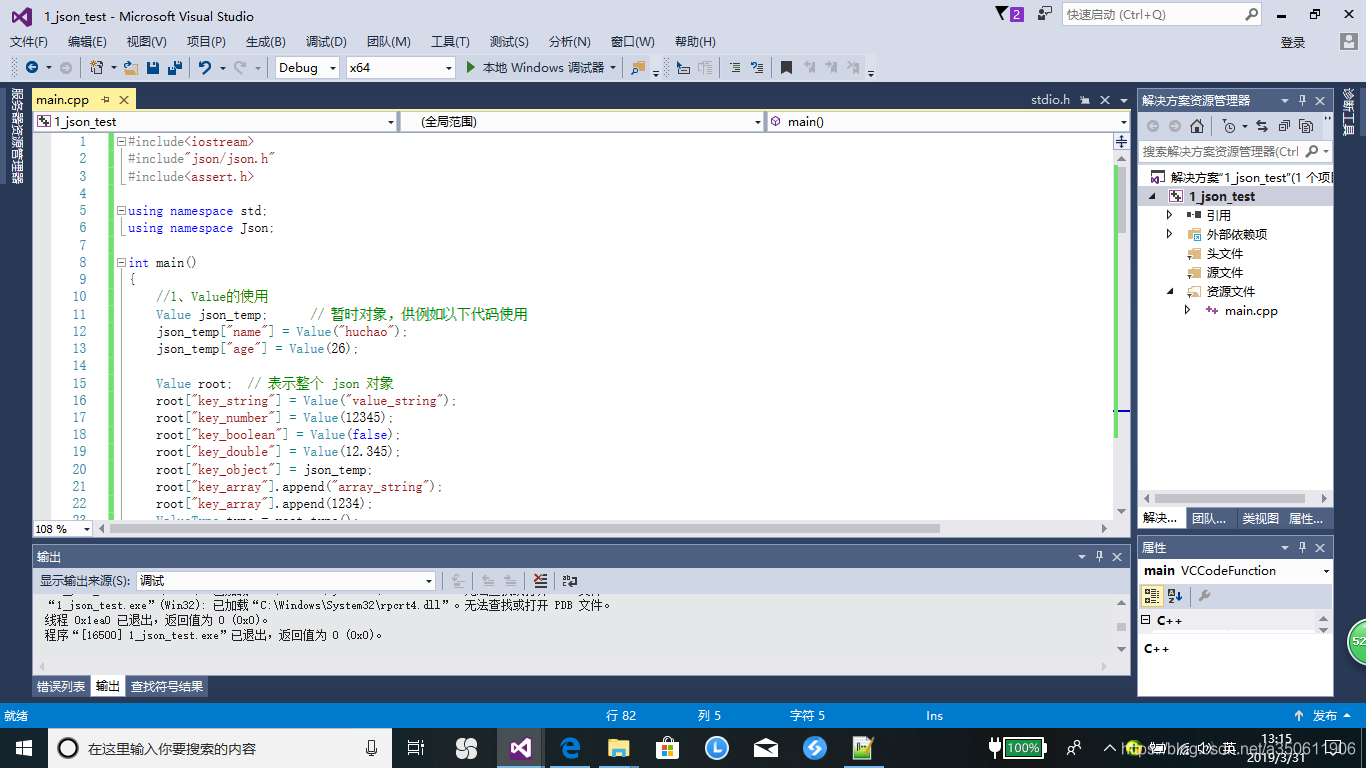The height and width of the screenshot is (768, 1366).
Task: Toggle word wrap in the 输出 window
Action: (x=569, y=580)
